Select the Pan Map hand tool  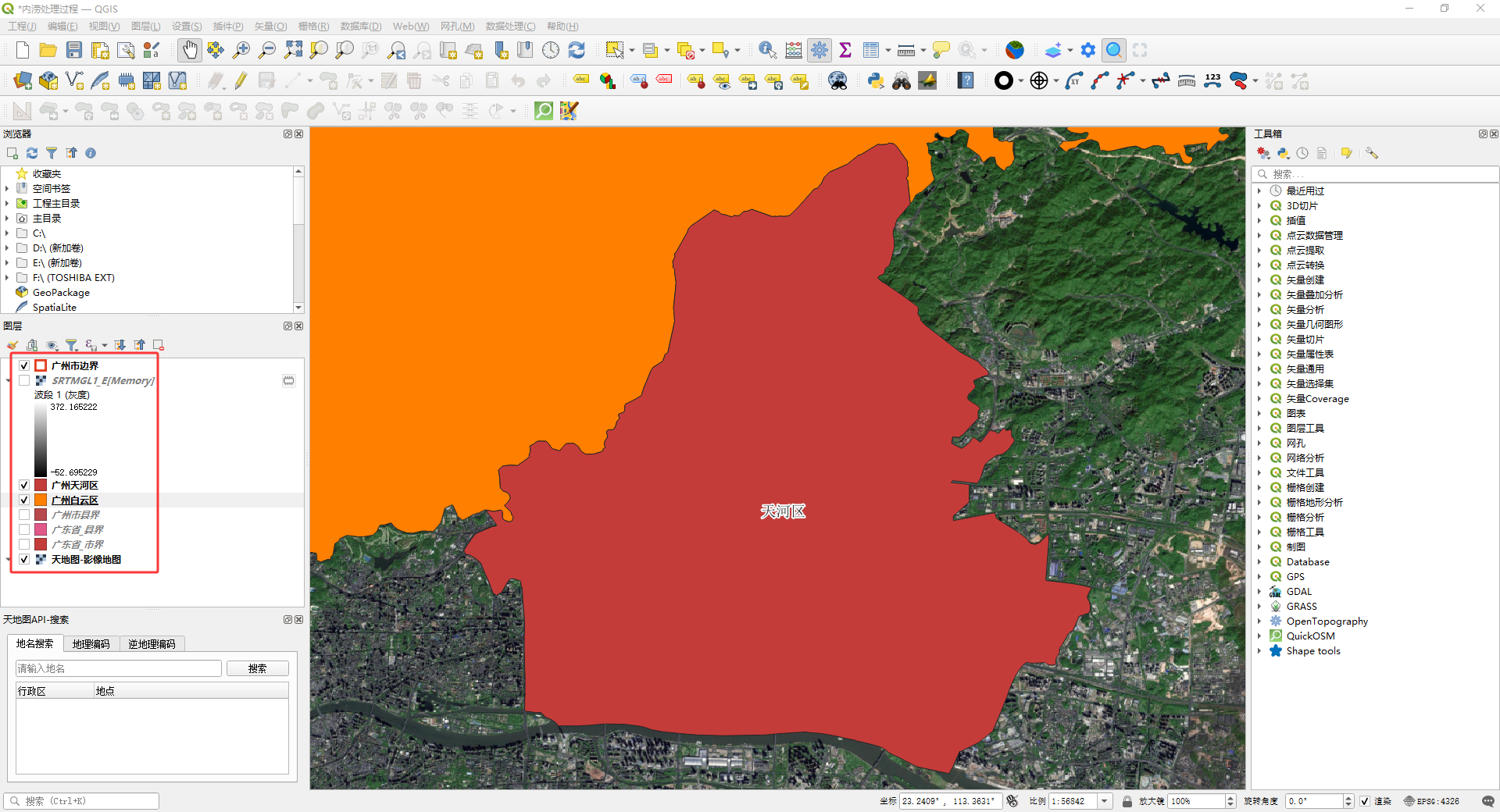coord(190,51)
